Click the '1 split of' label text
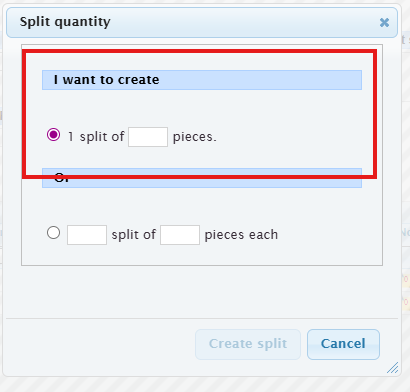The height and width of the screenshot is (392, 410). 96,137
